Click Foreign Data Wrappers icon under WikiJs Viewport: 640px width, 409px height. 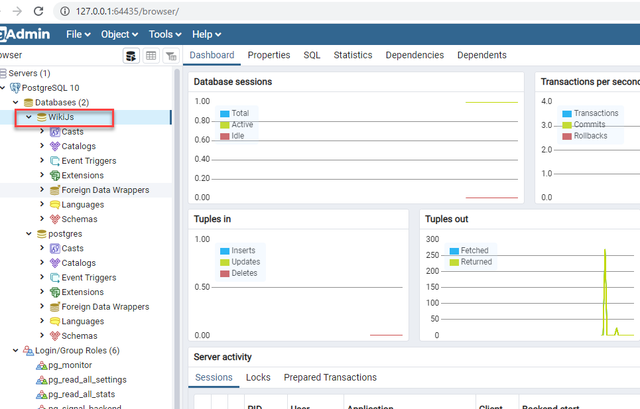pyautogui.click(x=55, y=190)
